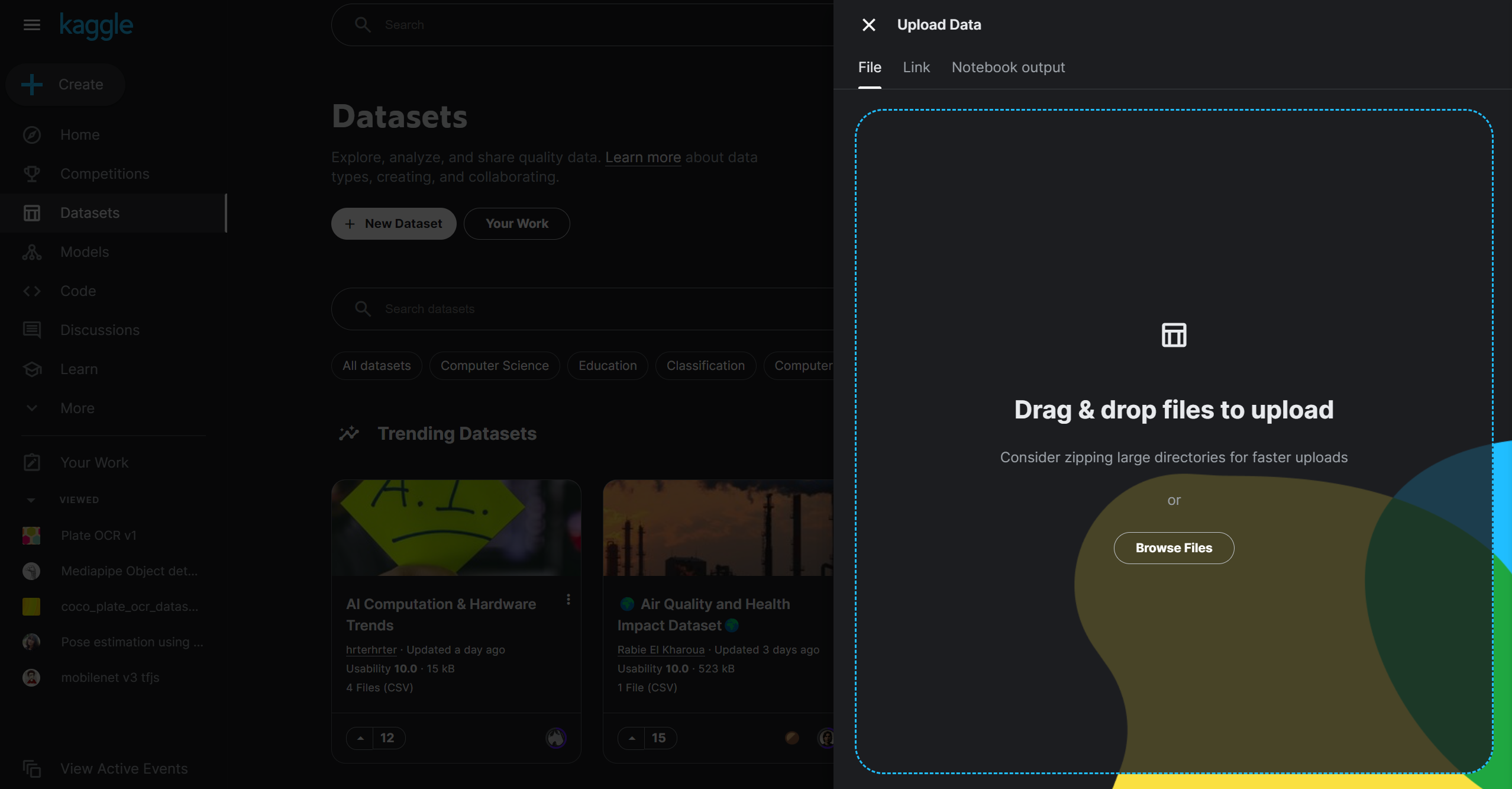Expand the More sidebar section

point(32,408)
